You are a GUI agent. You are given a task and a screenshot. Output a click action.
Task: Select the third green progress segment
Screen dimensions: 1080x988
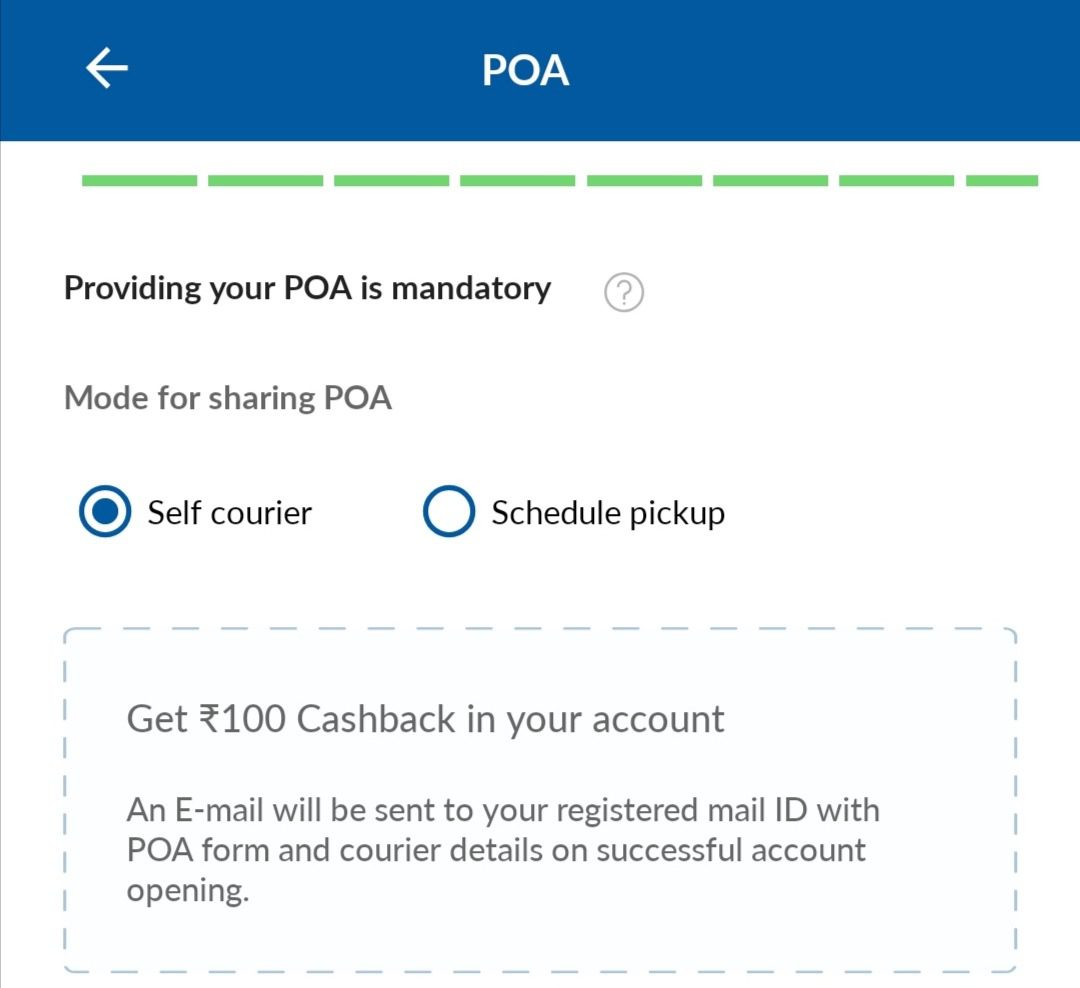click(391, 181)
